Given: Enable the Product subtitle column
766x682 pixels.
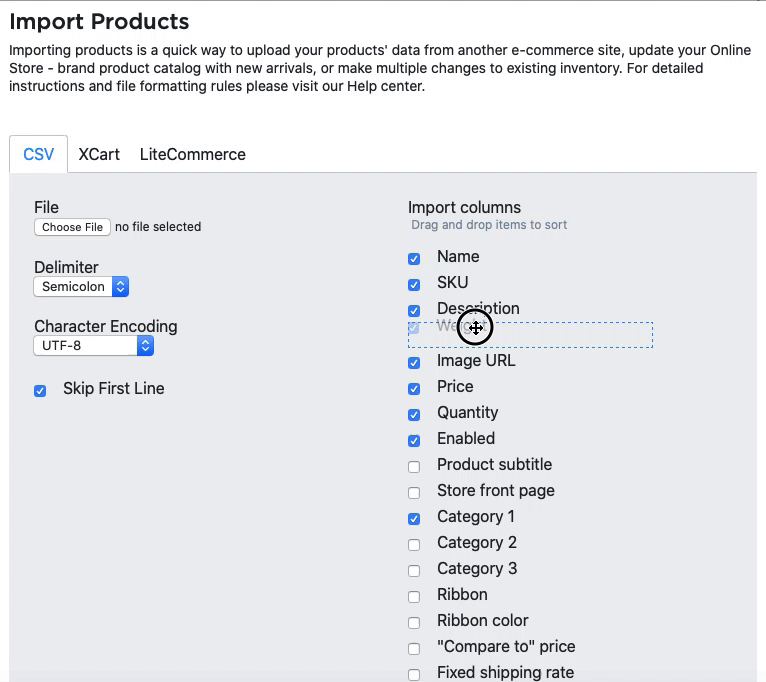Looking at the screenshot, I should 414,467.
